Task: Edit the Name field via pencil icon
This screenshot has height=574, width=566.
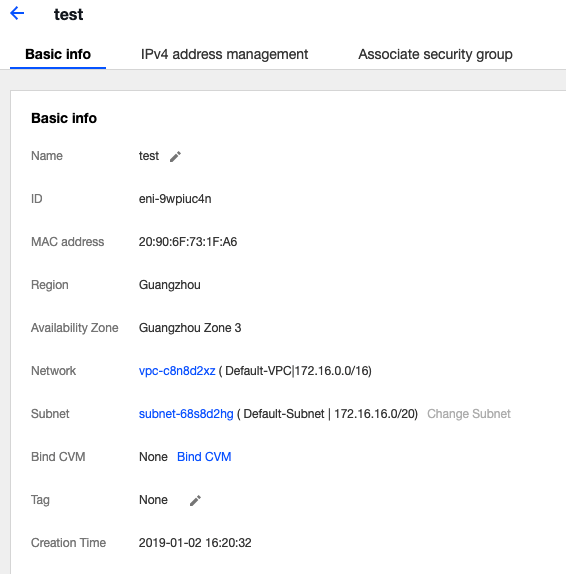Action: [175, 156]
